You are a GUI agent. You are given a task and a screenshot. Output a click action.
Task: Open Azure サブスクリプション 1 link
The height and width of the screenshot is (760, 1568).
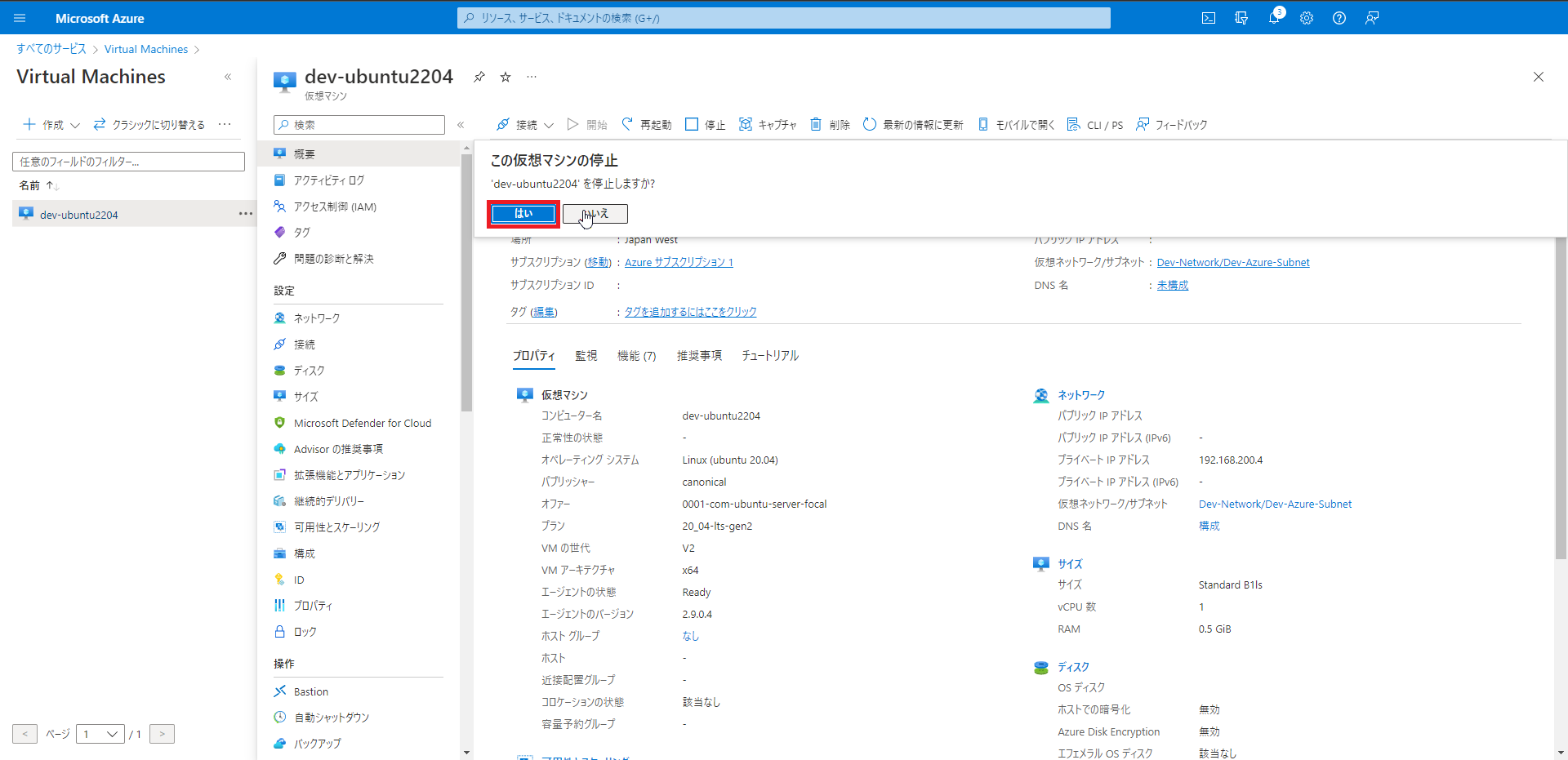pyautogui.click(x=679, y=262)
